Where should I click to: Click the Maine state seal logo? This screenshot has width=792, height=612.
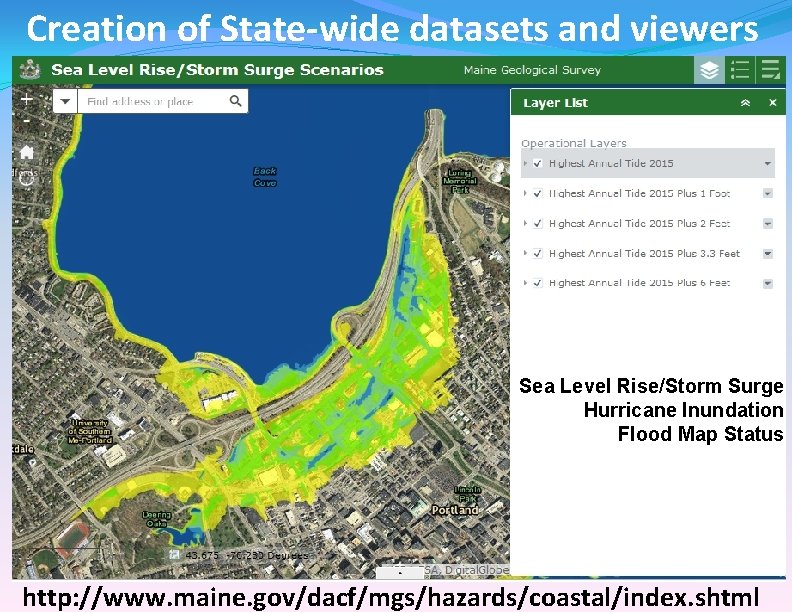[x=30, y=70]
